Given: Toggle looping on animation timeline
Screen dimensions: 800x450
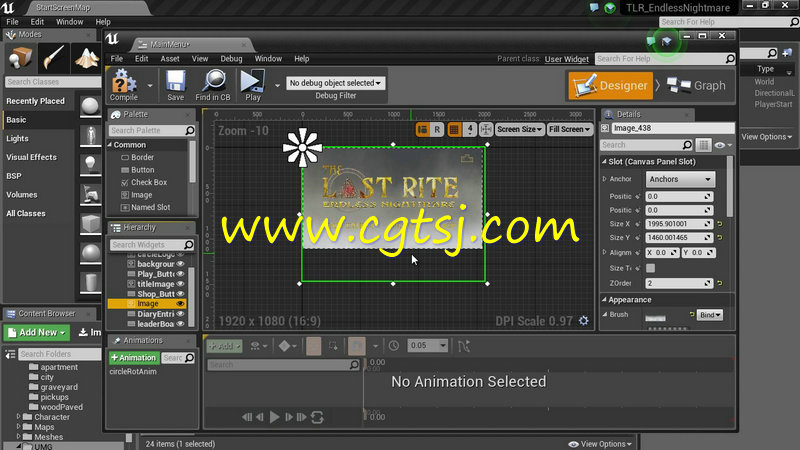Looking at the screenshot, I should (x=317, y=417).
